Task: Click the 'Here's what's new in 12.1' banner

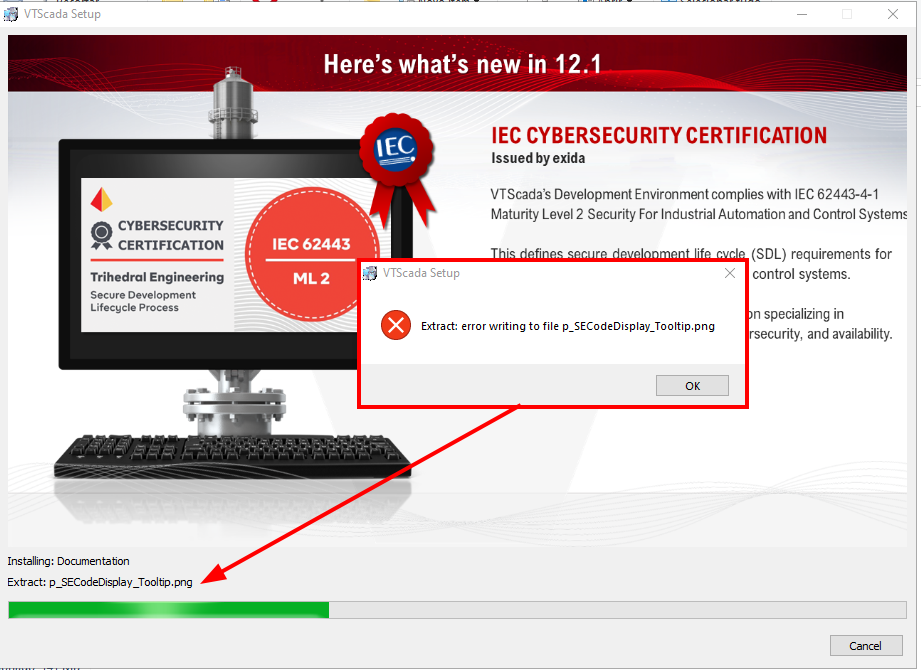Action: click(x=462, y=64)
